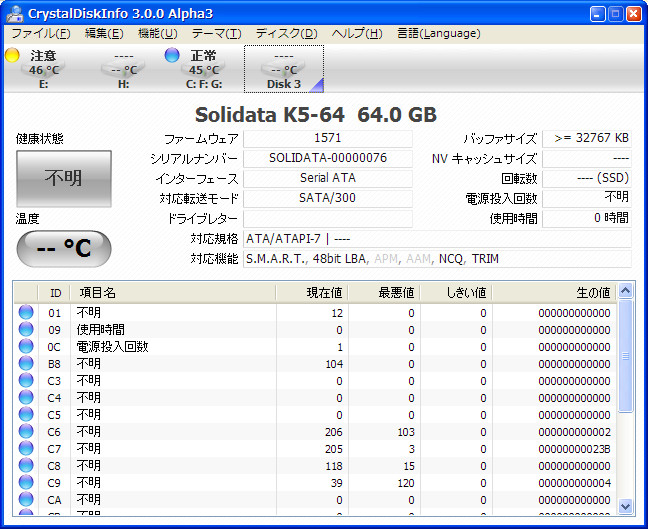Open the テーマ(T) menu
This screenshot has height=529, width=648.
(217, 33)
